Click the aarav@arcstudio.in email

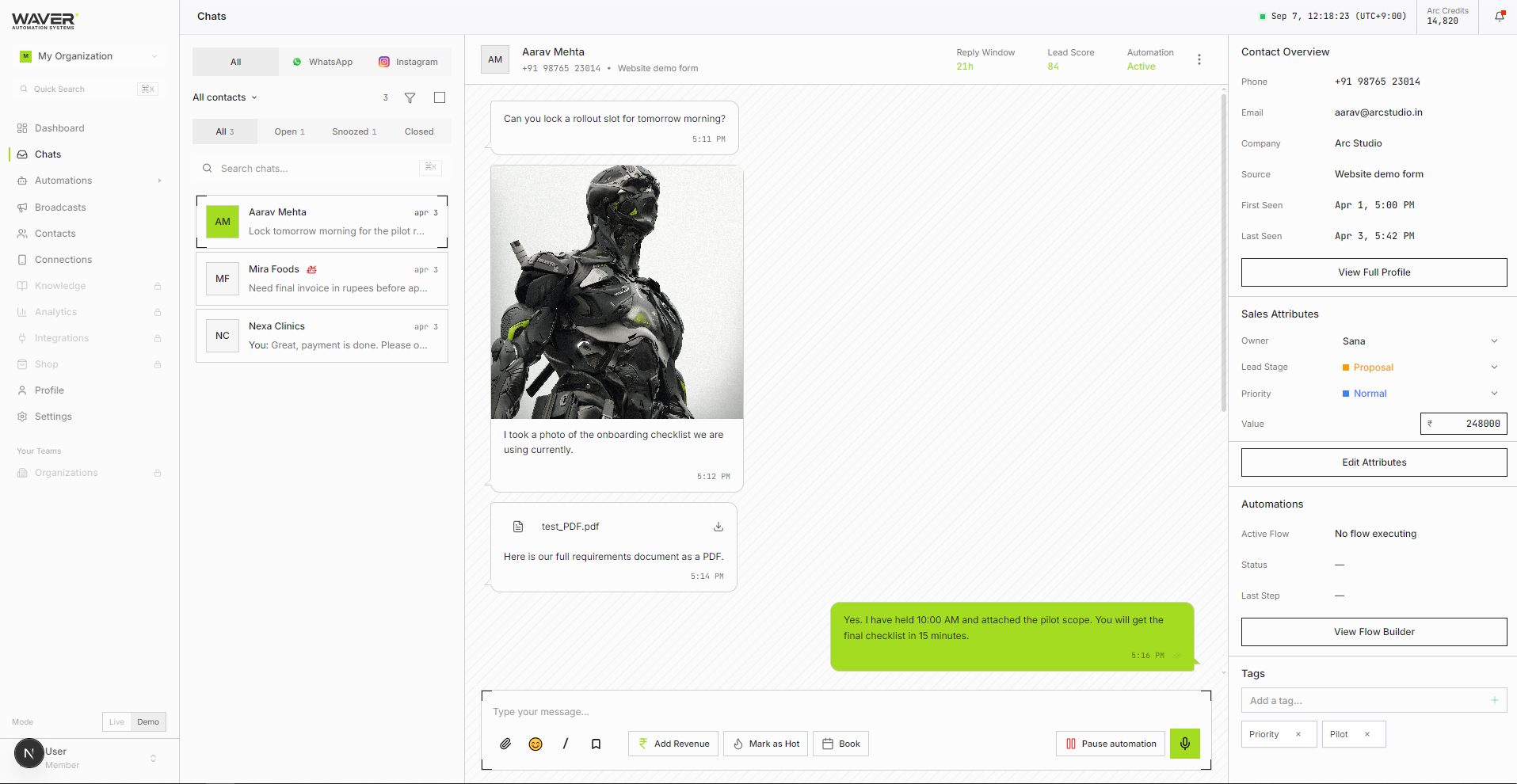click(1378, 112)
